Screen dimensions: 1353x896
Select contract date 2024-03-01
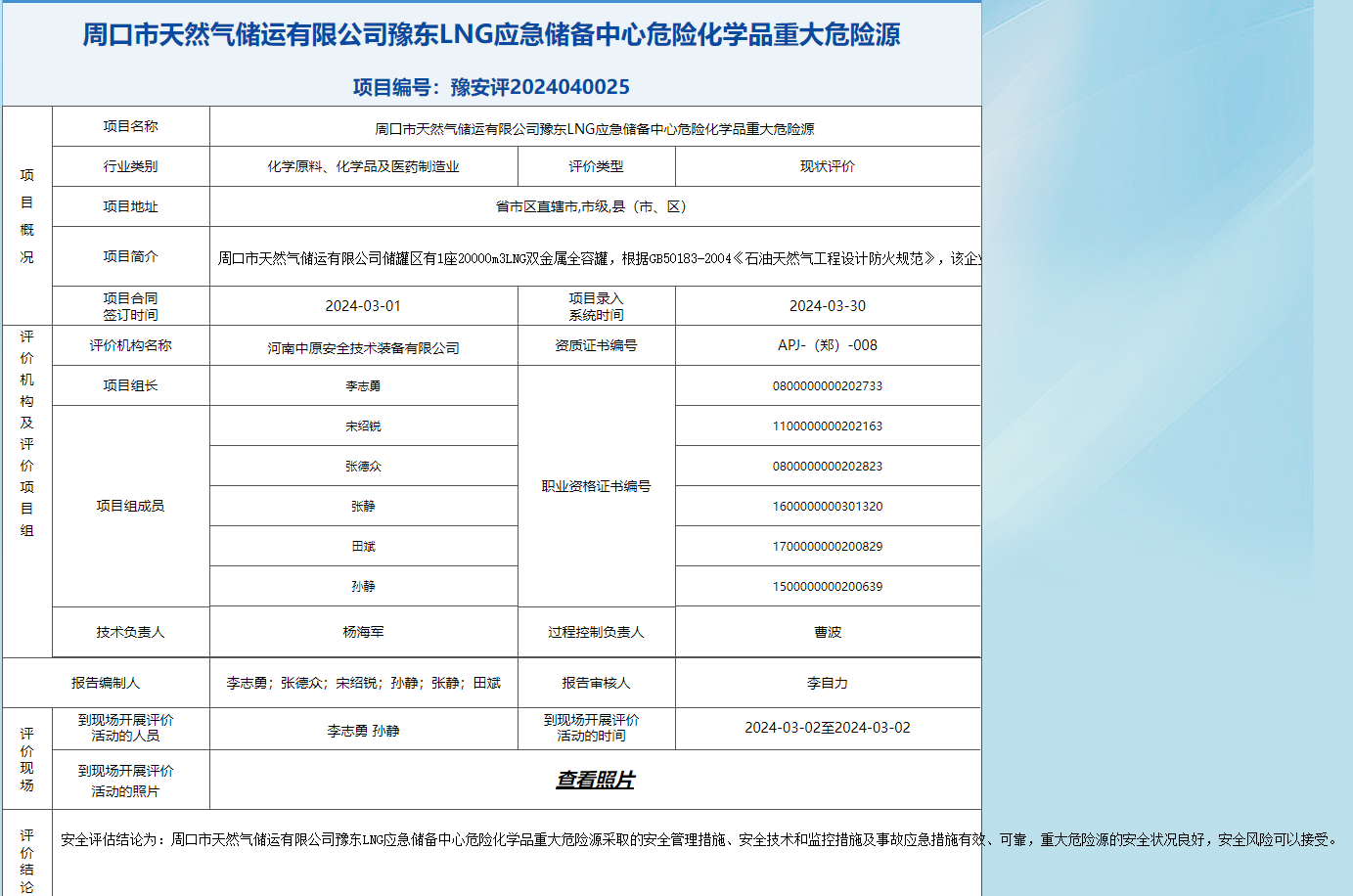click(363, 306)
